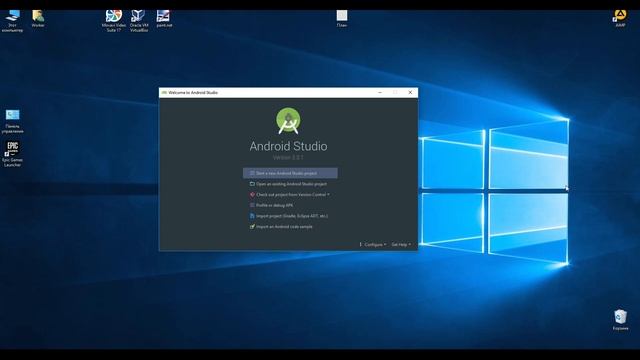Image resolution: width=640 pixels, height=360 pixels.
Task: Select the AIMP desktop shortcut
Action: 620,18
